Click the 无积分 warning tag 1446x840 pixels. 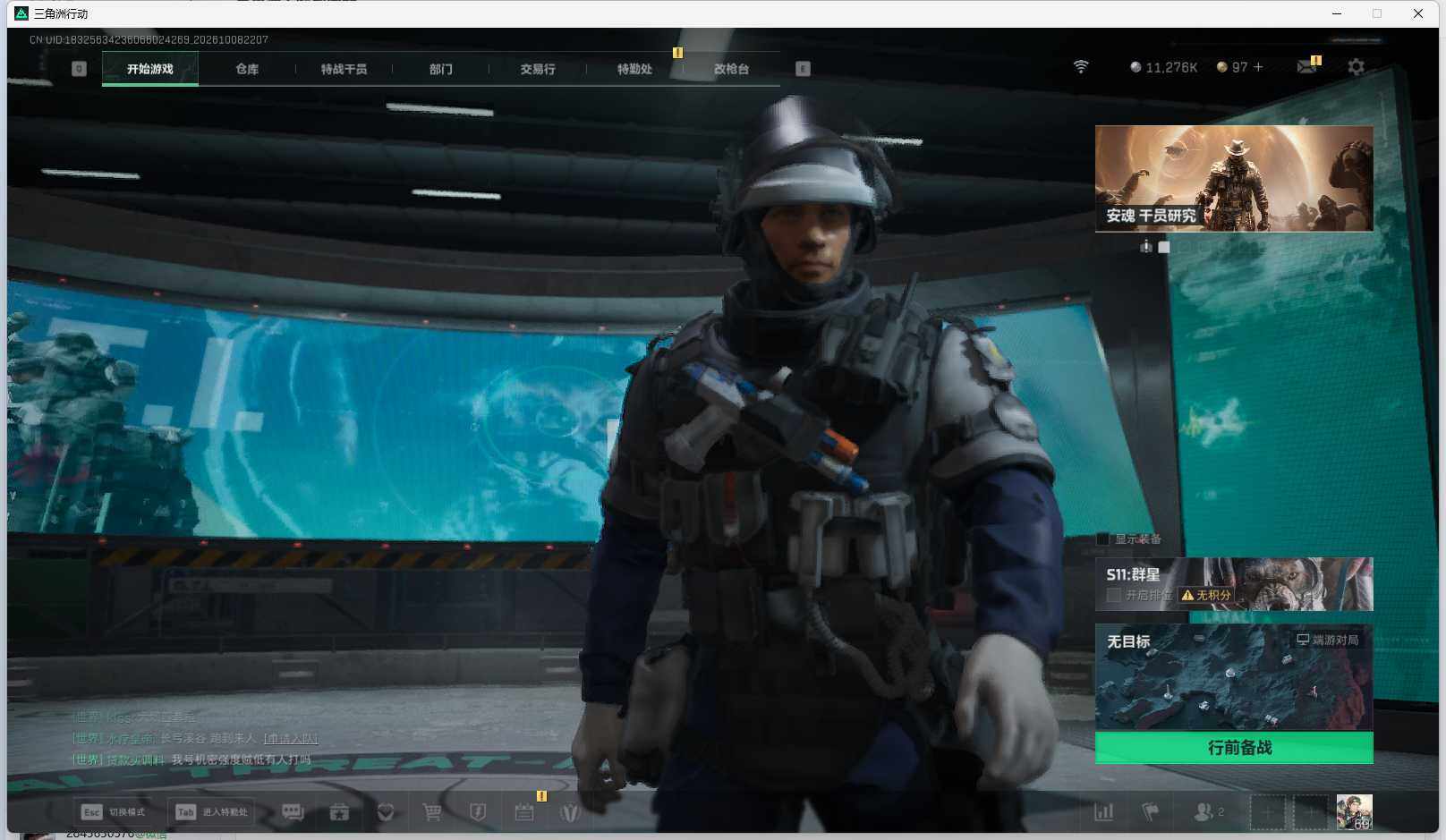[1206, 595]
